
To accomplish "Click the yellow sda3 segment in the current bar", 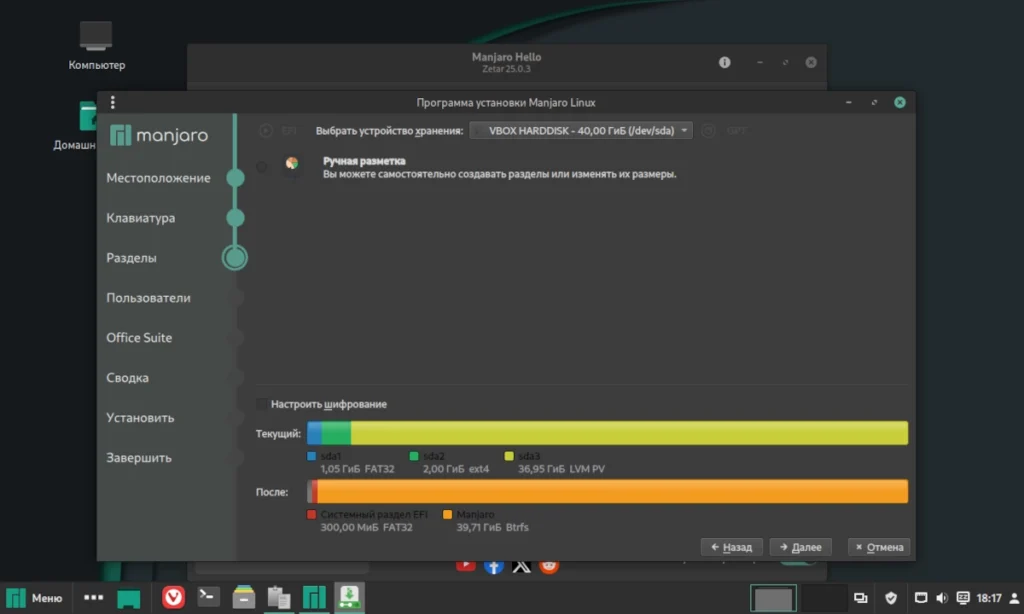I will pyautogui.click(x=629, y=433).
